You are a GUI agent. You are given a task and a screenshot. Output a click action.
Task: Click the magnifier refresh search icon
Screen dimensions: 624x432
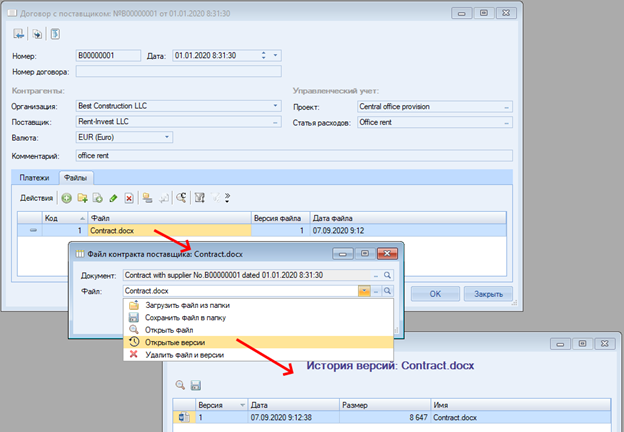point(181,198)
